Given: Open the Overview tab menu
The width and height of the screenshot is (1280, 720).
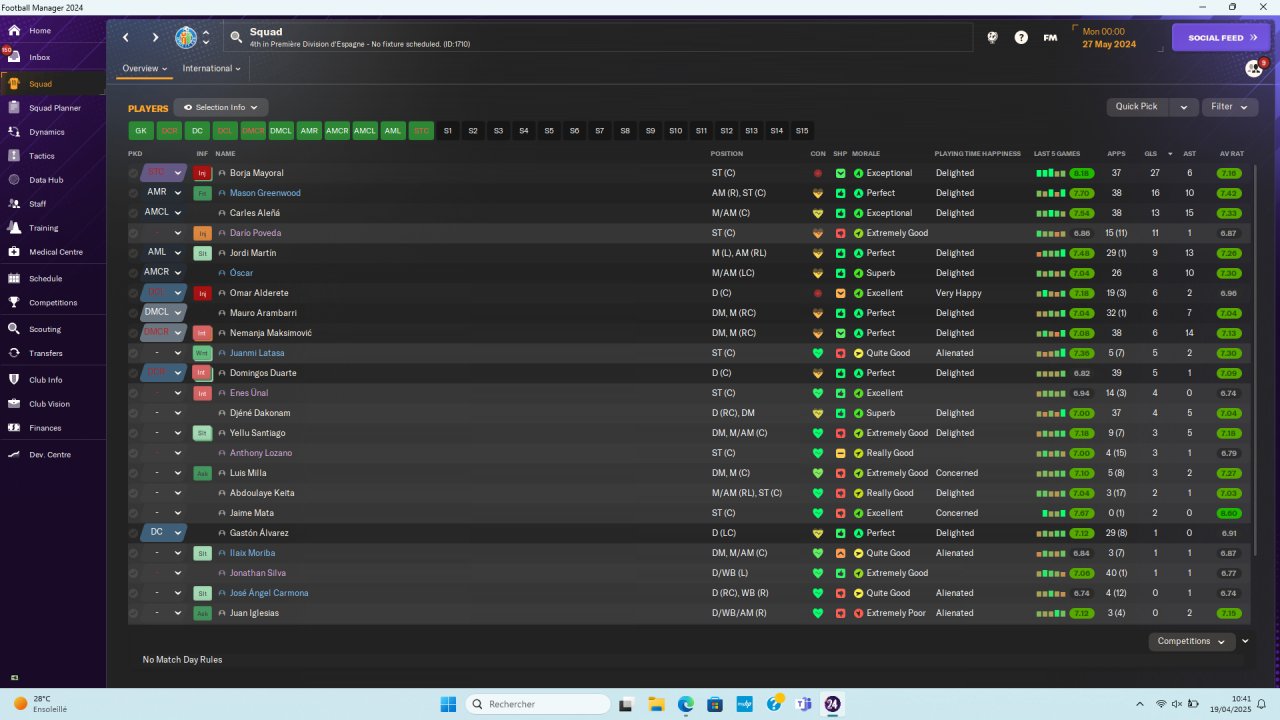Looking at the screenshot, I should tap(144, 69).
